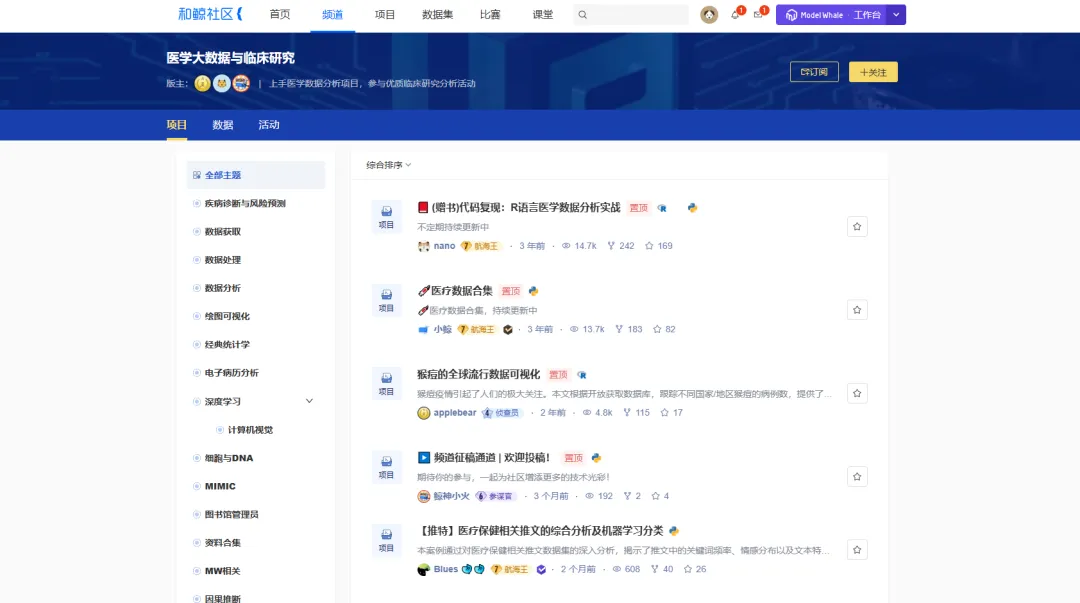Open 比赛 in the top navigation
The image size is (1080, 603).
tap(490, 15)
